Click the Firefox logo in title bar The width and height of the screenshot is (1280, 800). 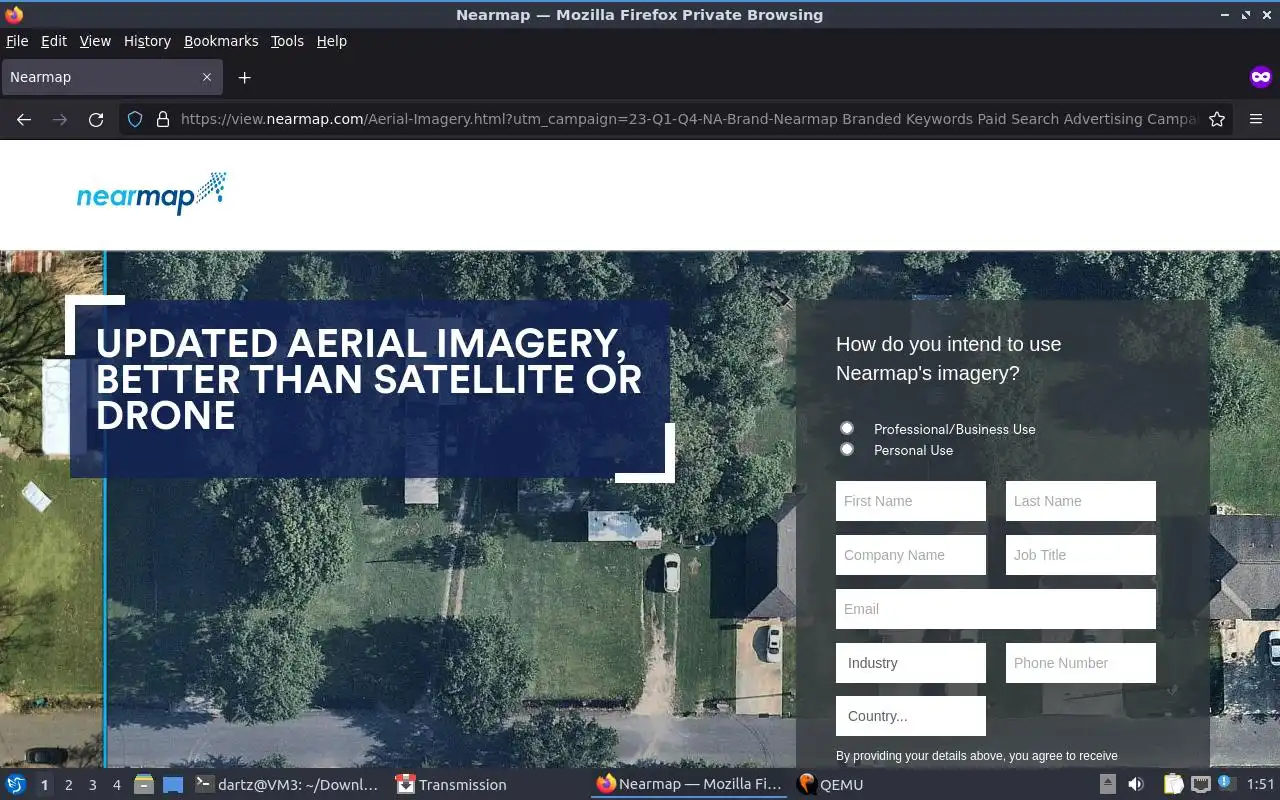14,15
